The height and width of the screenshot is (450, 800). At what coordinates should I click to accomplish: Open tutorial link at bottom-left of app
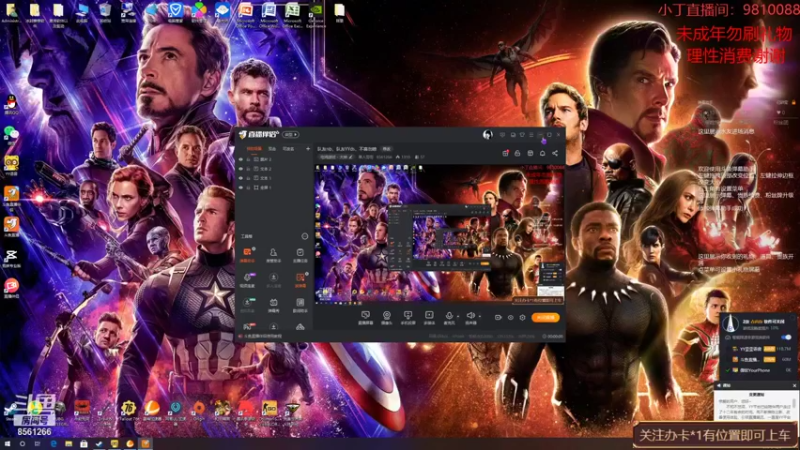coord(262,336)
